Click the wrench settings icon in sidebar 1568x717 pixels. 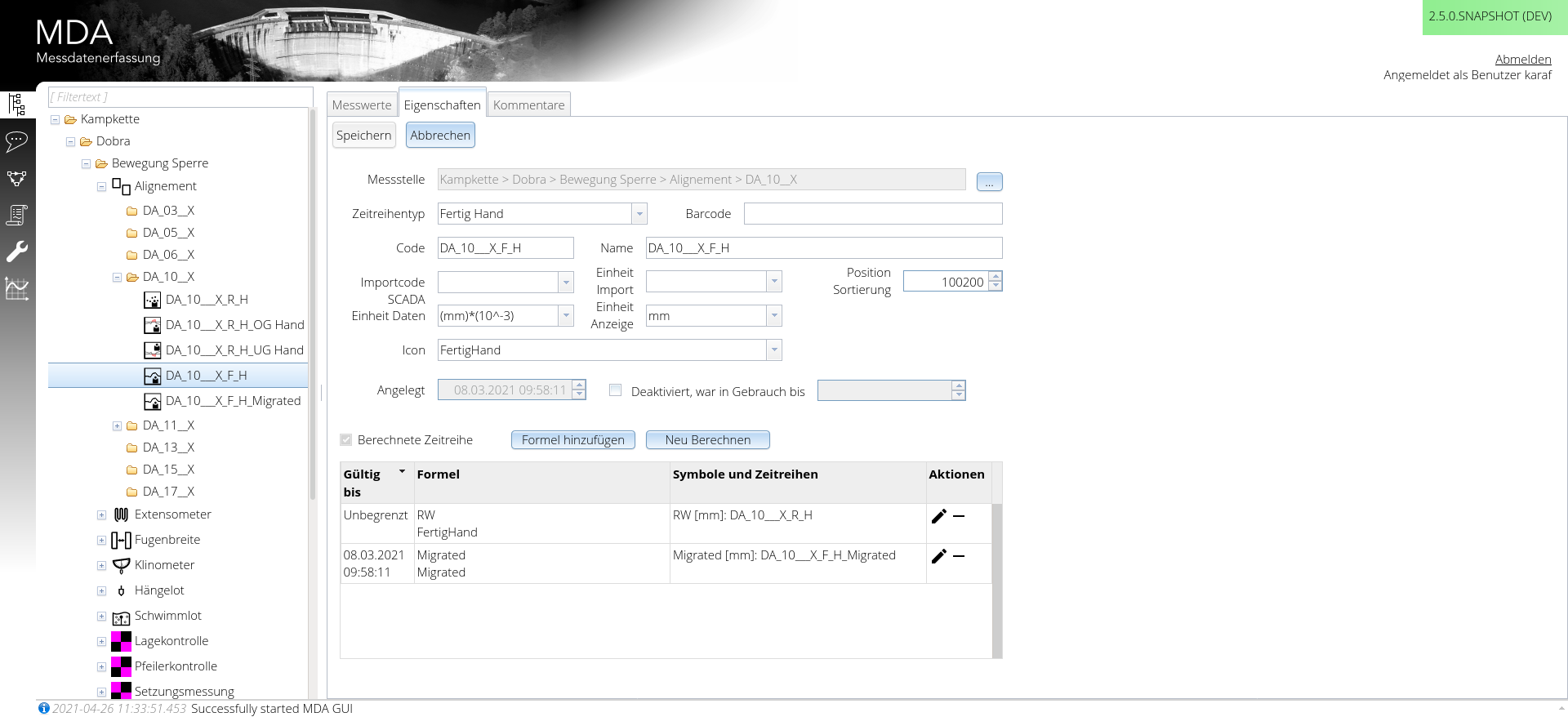[17, 252]
